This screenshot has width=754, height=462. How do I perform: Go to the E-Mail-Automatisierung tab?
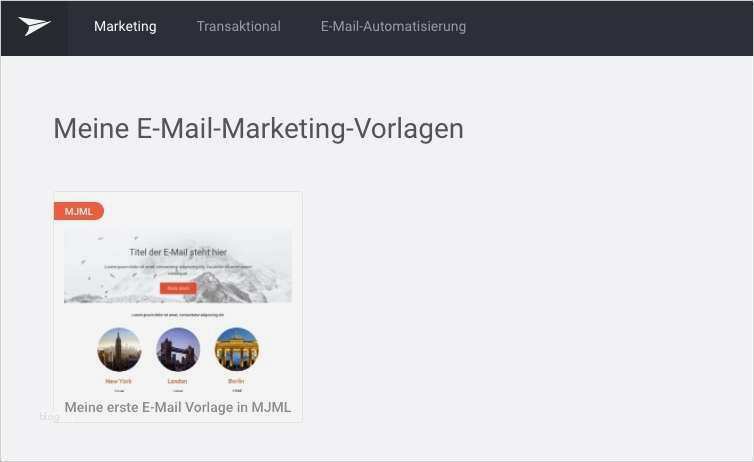click(x=393, y=26)
